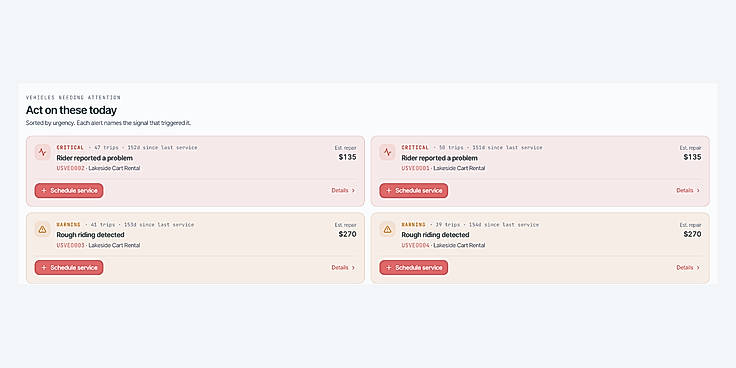Click the warning triangle icon on USVE0004 card
736x368 pixels.
point(387,229)
